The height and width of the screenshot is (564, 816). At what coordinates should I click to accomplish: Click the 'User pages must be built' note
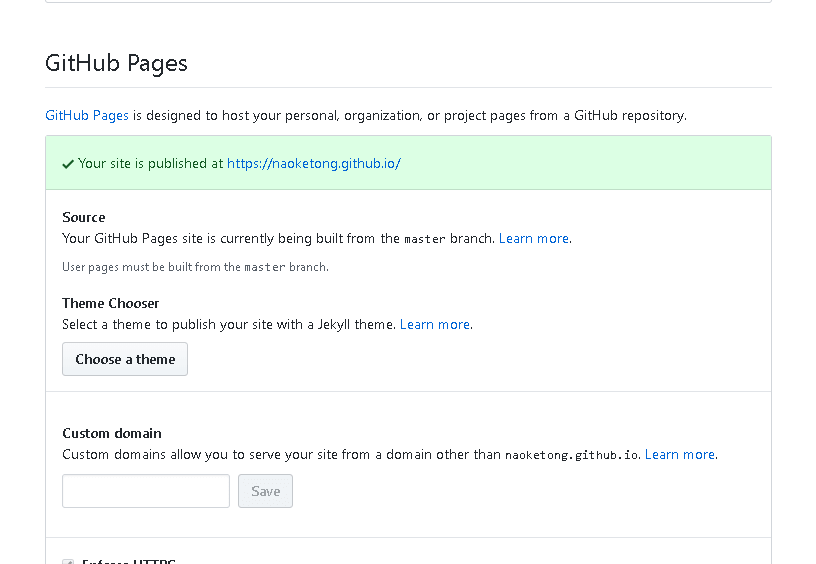195,267
